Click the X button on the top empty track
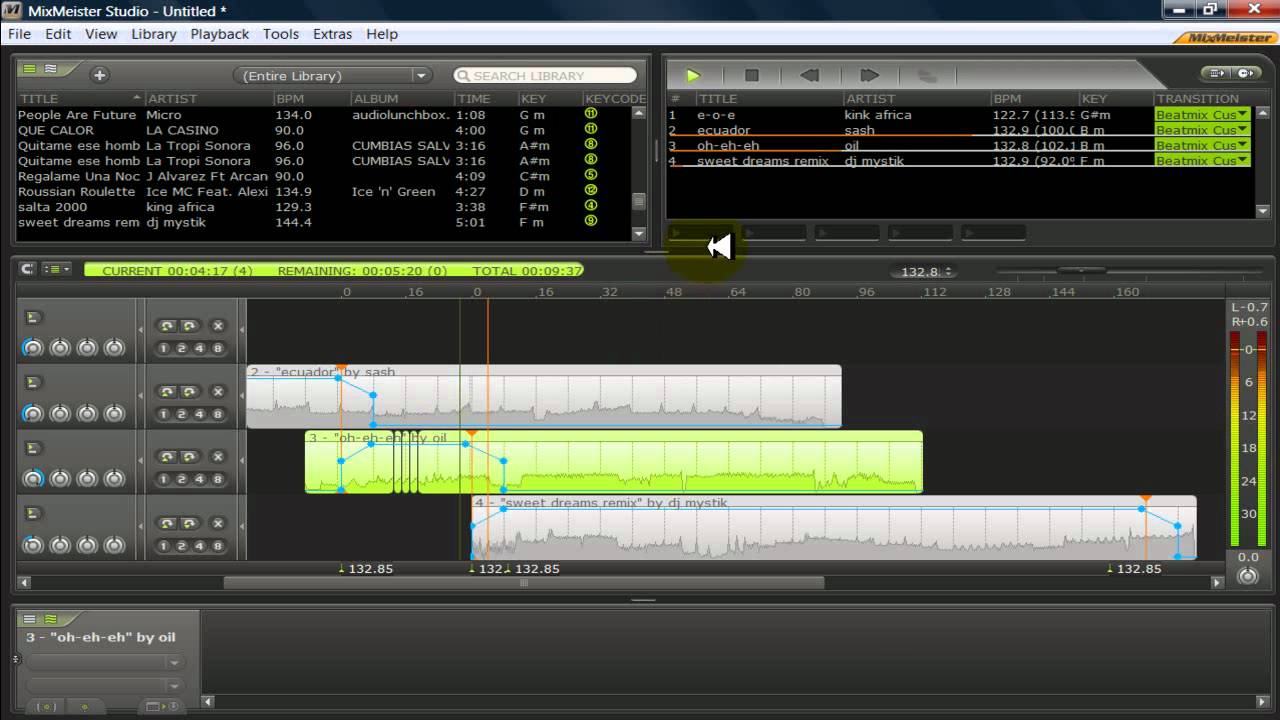The height and width of the screenshot is (720, 1280). tap(218, 326)
